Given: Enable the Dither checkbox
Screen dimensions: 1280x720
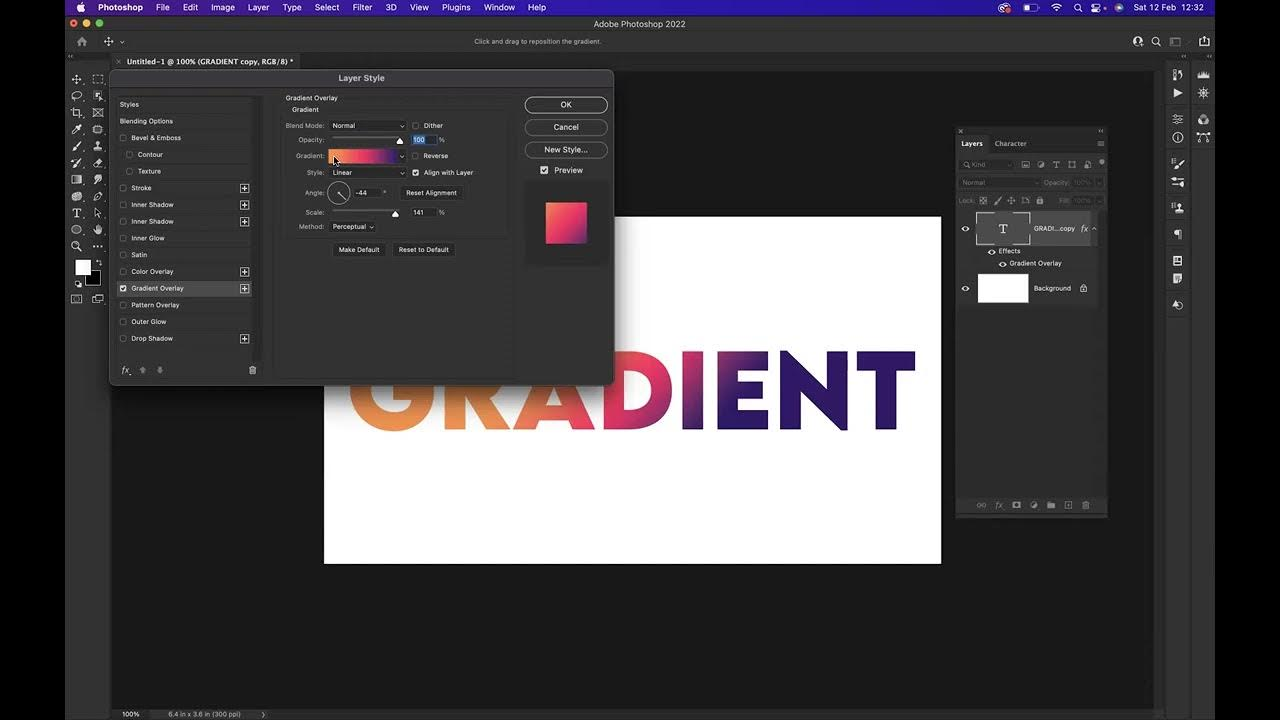Looking at the screenshot, I should pyautogui.click(x=416, y=125).
